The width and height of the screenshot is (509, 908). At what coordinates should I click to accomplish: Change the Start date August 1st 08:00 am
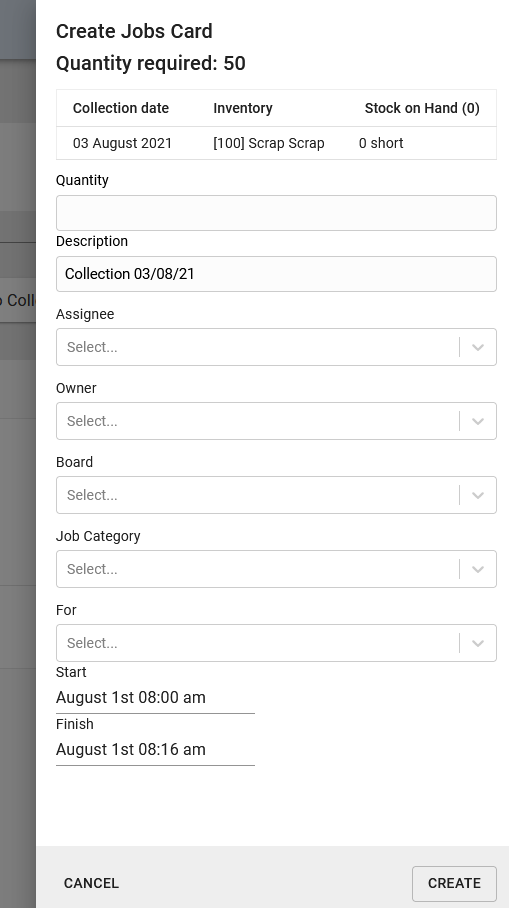pos(155,698)
